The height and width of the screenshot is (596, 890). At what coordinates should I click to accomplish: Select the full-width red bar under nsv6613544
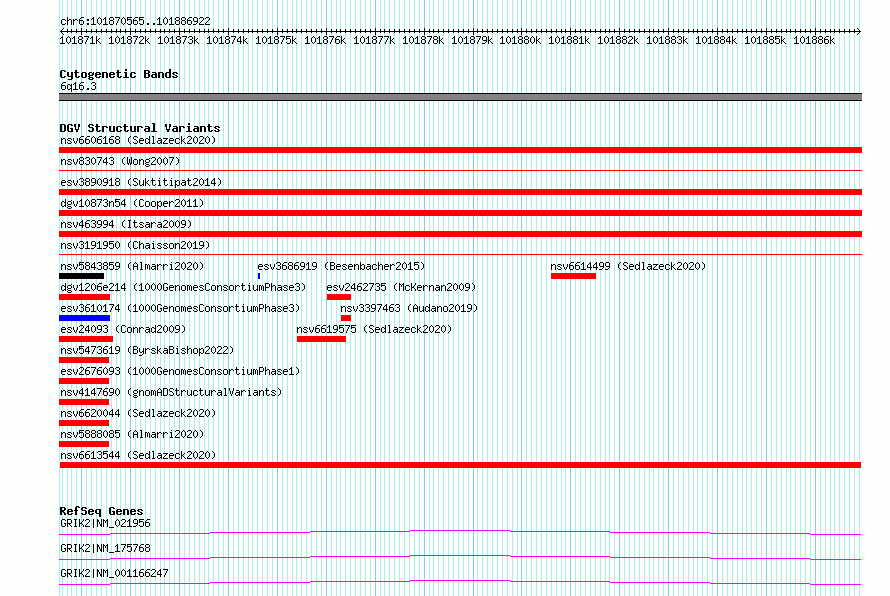pyautogui.click(x=460, y=465)
